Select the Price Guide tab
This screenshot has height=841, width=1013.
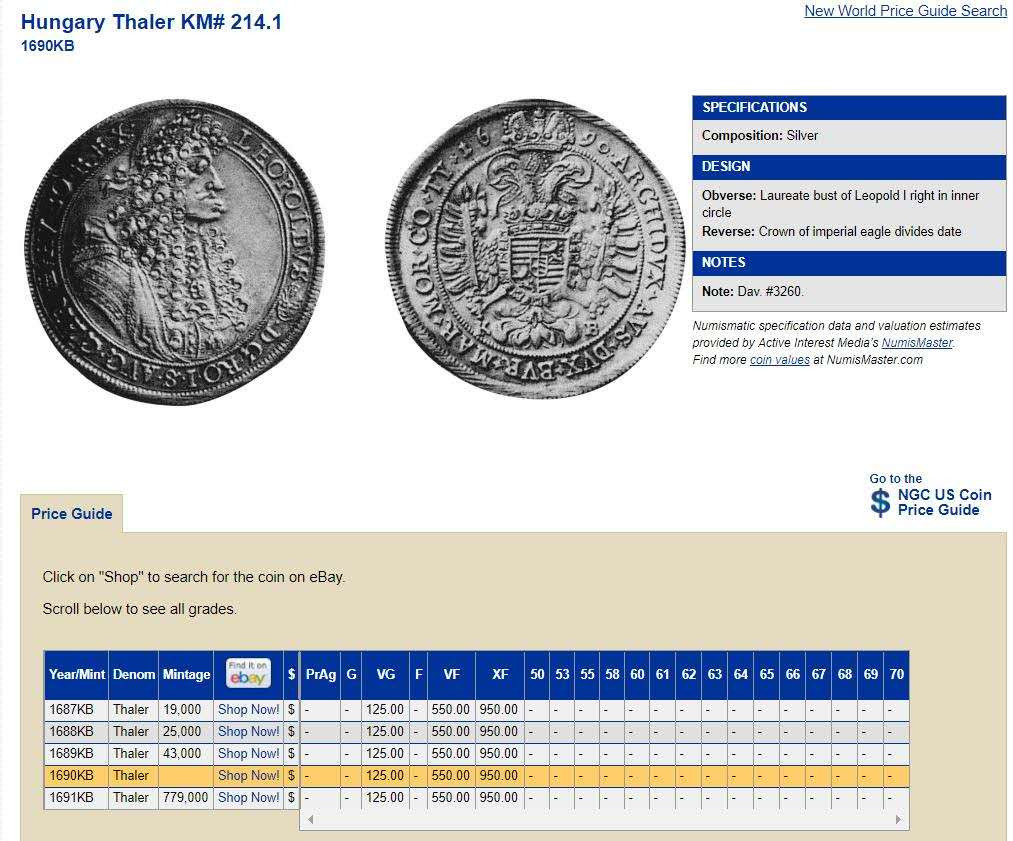71,514
